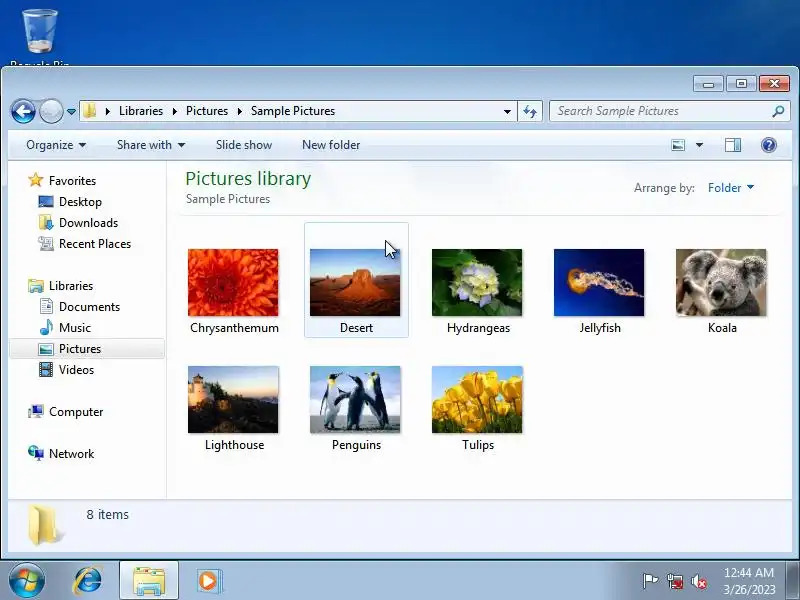Open the Arrange by Folder dropdown

coord(731,188)
